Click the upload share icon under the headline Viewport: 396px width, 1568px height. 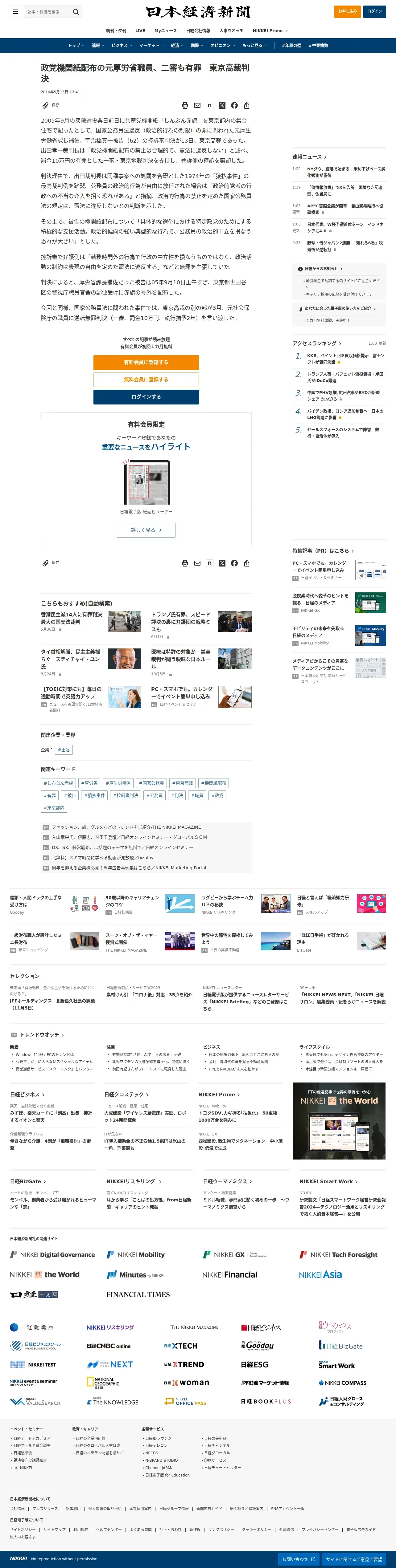(247, 105)
